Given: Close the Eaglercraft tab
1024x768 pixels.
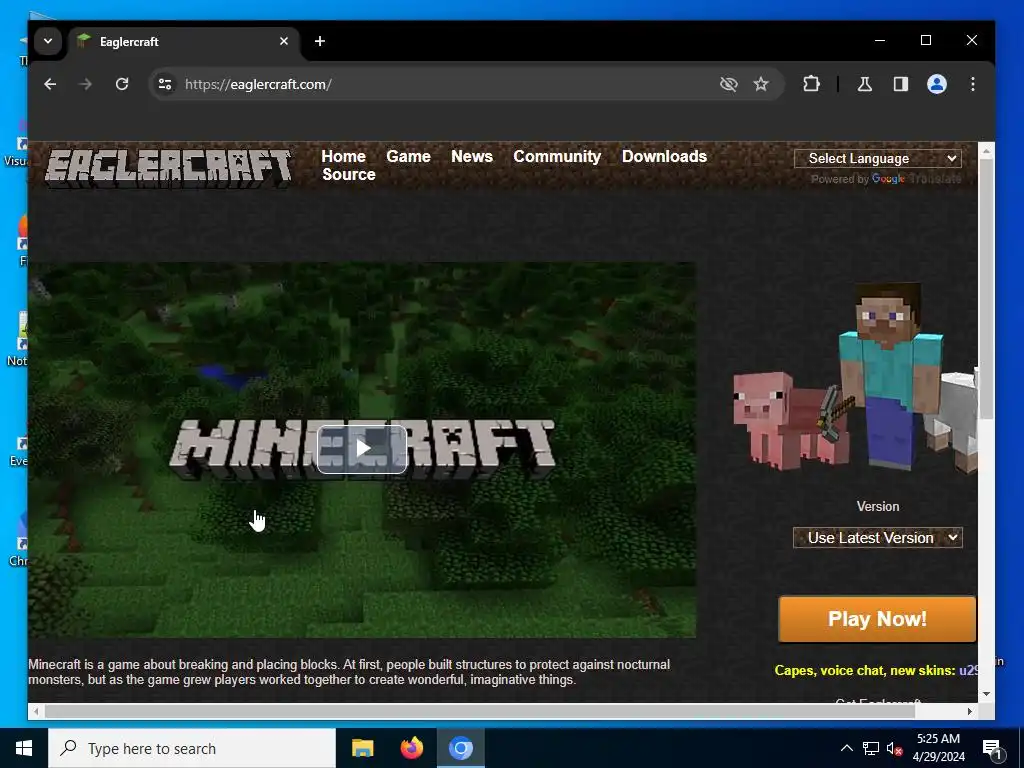Looking at the screenshot, I should (x=283, y=41).
